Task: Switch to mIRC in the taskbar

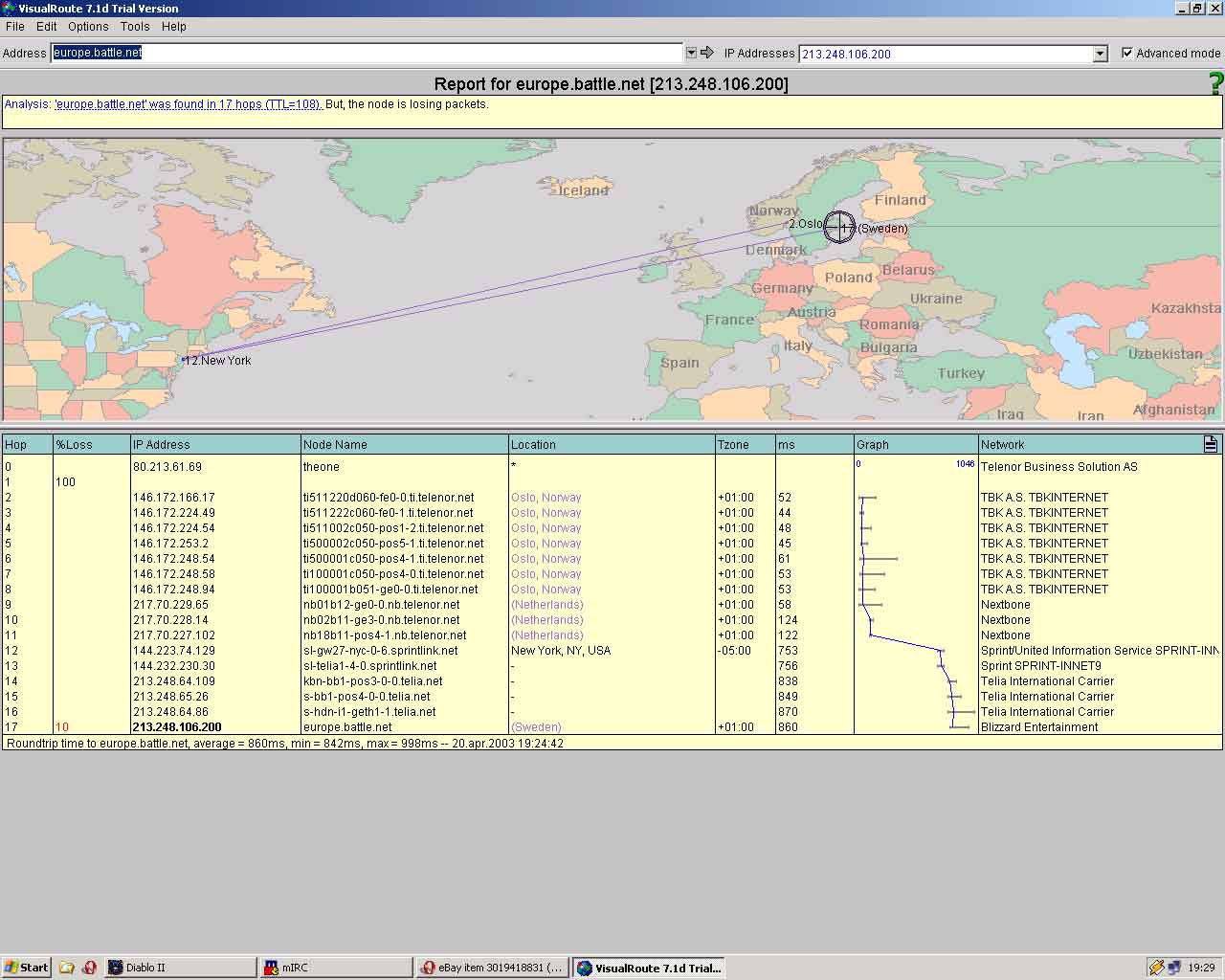Action: [337, 968]
